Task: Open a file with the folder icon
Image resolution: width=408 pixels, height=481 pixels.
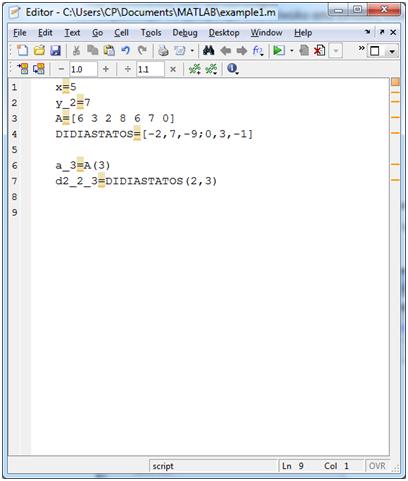Action: (39, 51)
